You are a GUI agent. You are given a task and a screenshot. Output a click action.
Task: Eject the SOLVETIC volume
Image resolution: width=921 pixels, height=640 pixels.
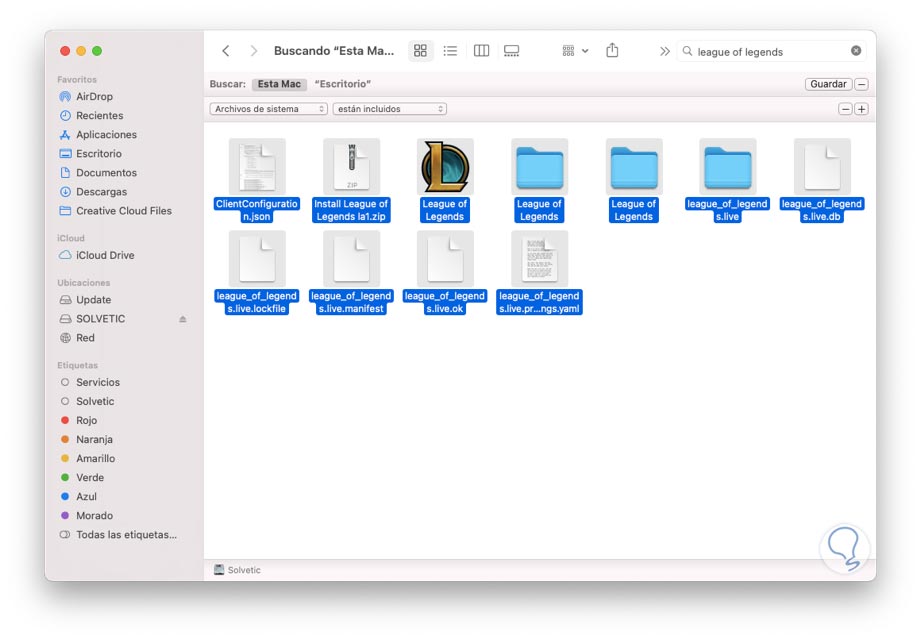point(183,319)
